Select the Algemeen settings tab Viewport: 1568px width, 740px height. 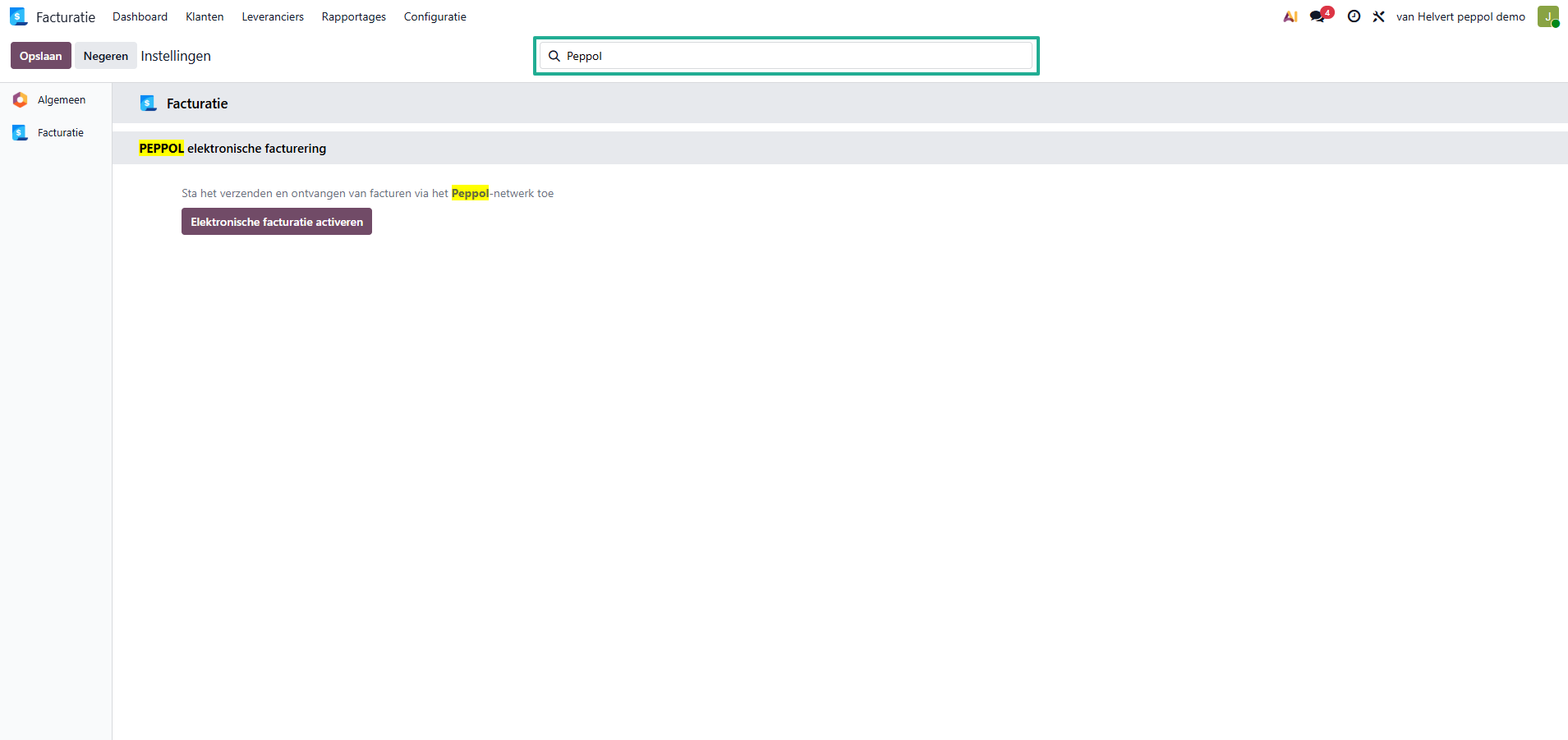pyautogui.click(x=62, y=100)
